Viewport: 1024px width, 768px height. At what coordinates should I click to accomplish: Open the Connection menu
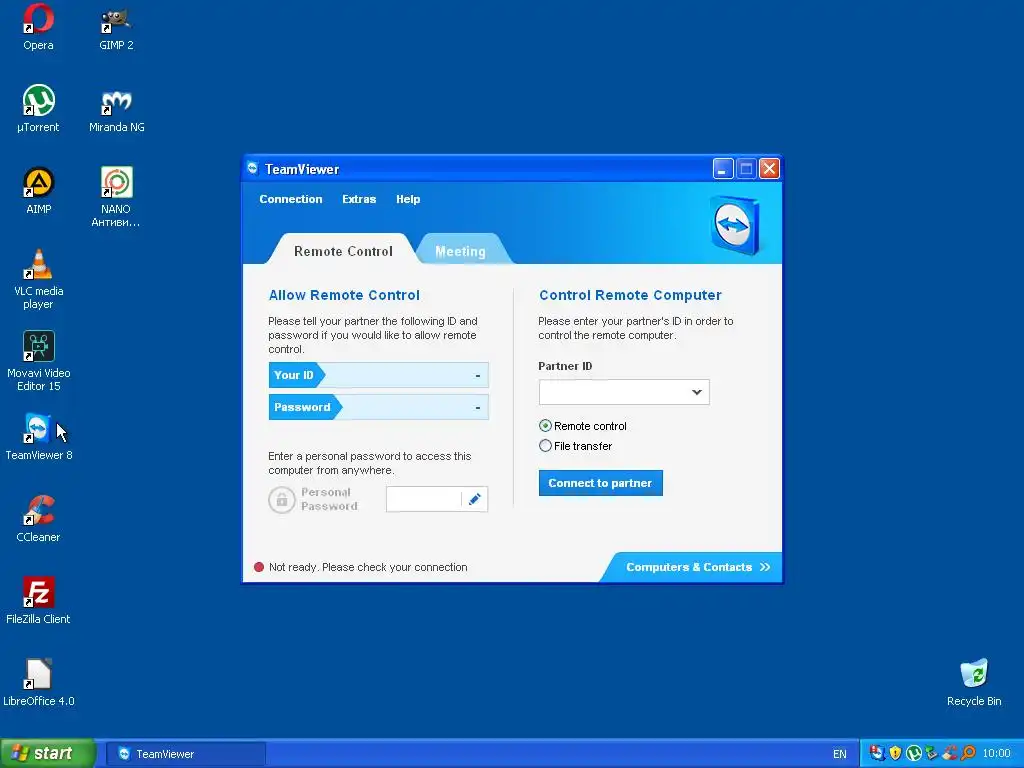coord(291,199)
